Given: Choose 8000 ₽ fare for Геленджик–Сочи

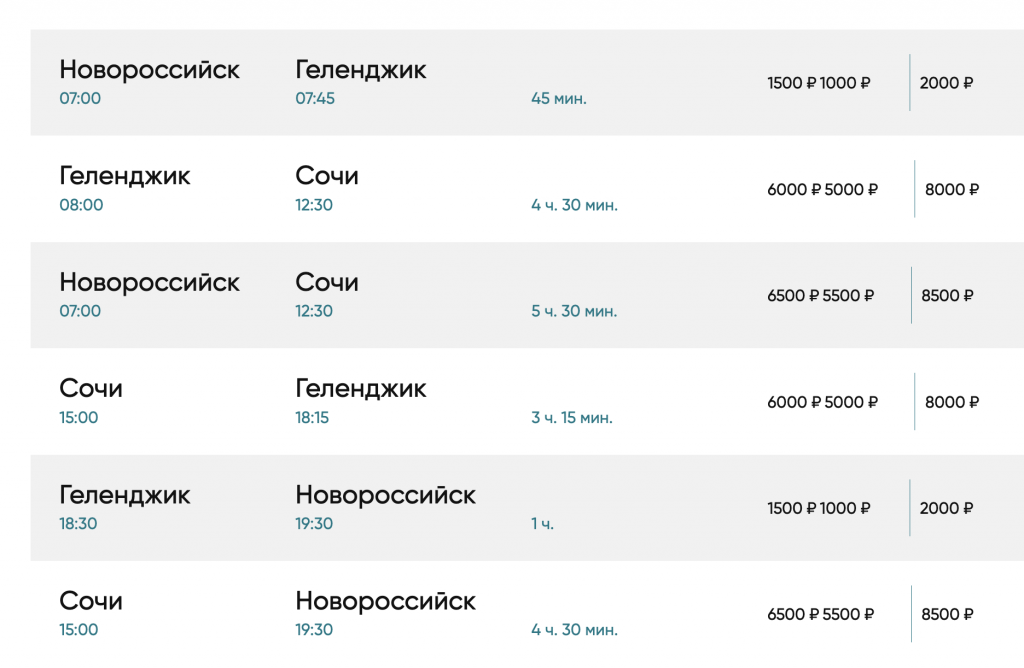Looking at the screenshot, I should click(952, 189).
